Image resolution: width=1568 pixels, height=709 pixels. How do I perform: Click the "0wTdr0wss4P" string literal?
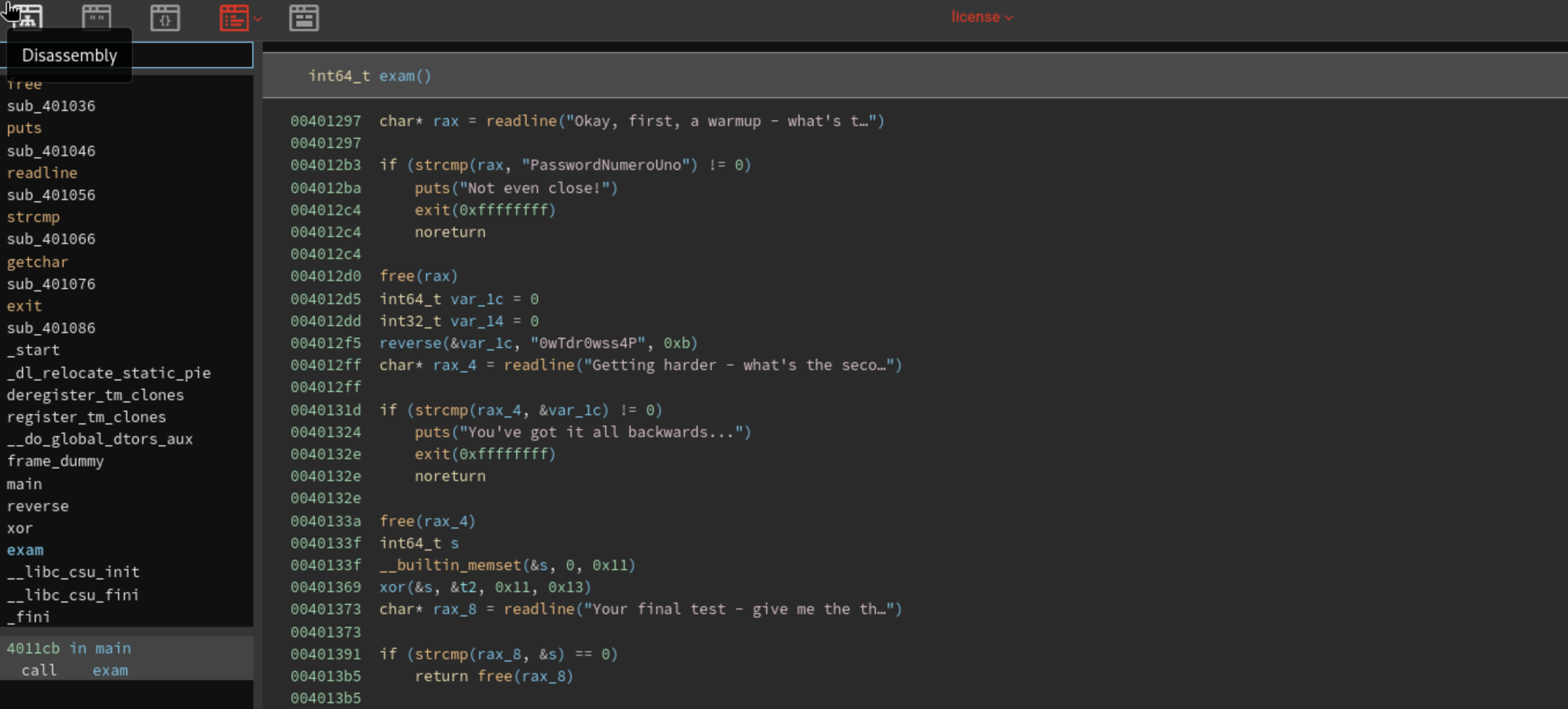[587, 342]
